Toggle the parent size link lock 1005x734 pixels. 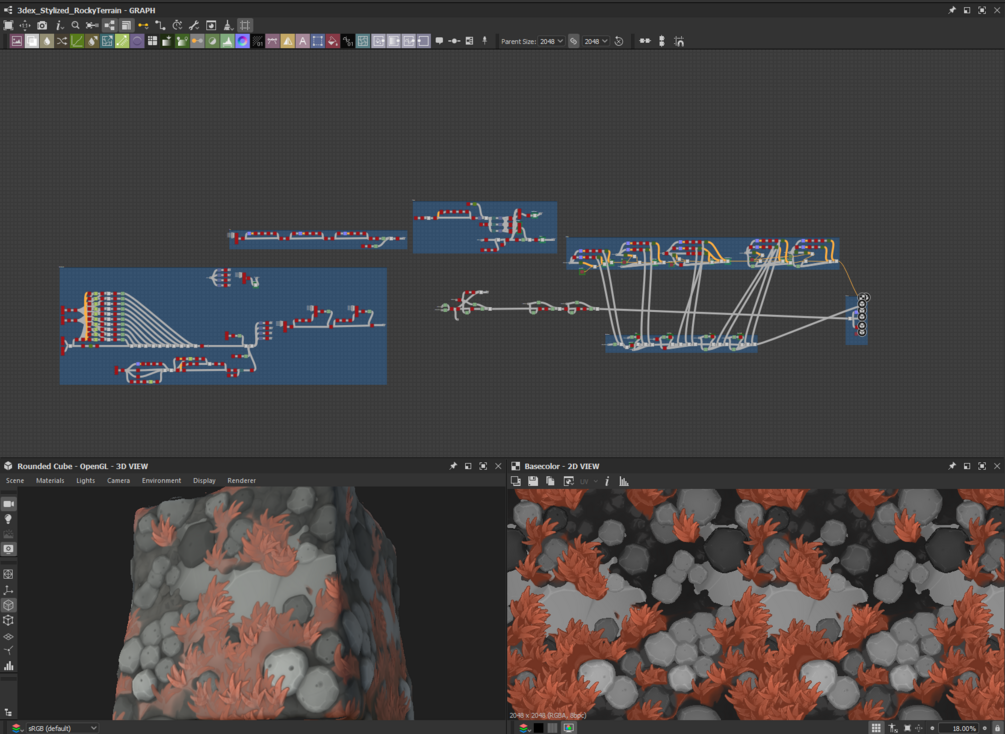pyautogui.click(x=574, y=41)
